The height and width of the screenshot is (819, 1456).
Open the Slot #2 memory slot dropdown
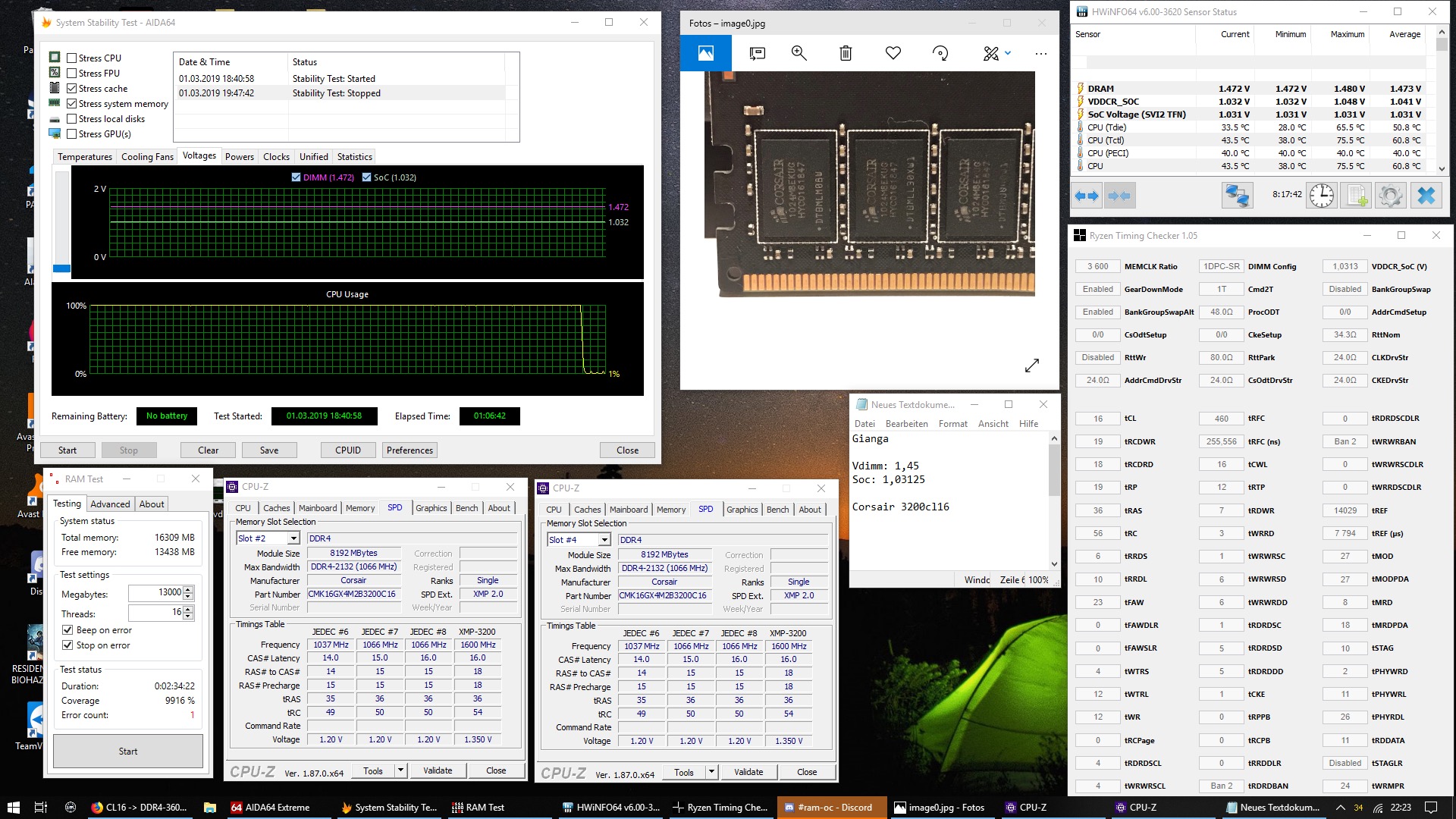pyautogui.click(x=293, y=538)
